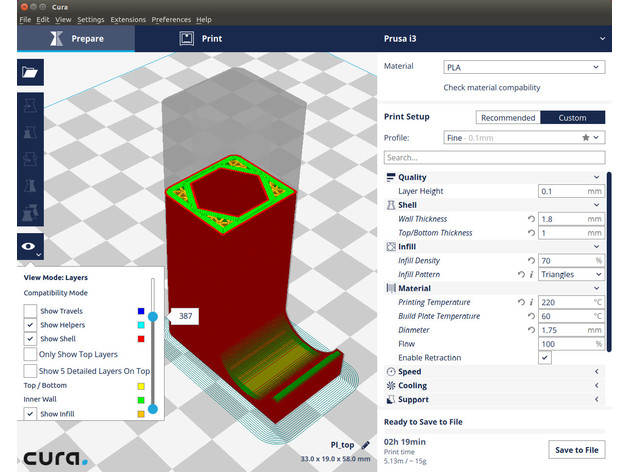Open the Material PLA dropdown

[524, 67]
